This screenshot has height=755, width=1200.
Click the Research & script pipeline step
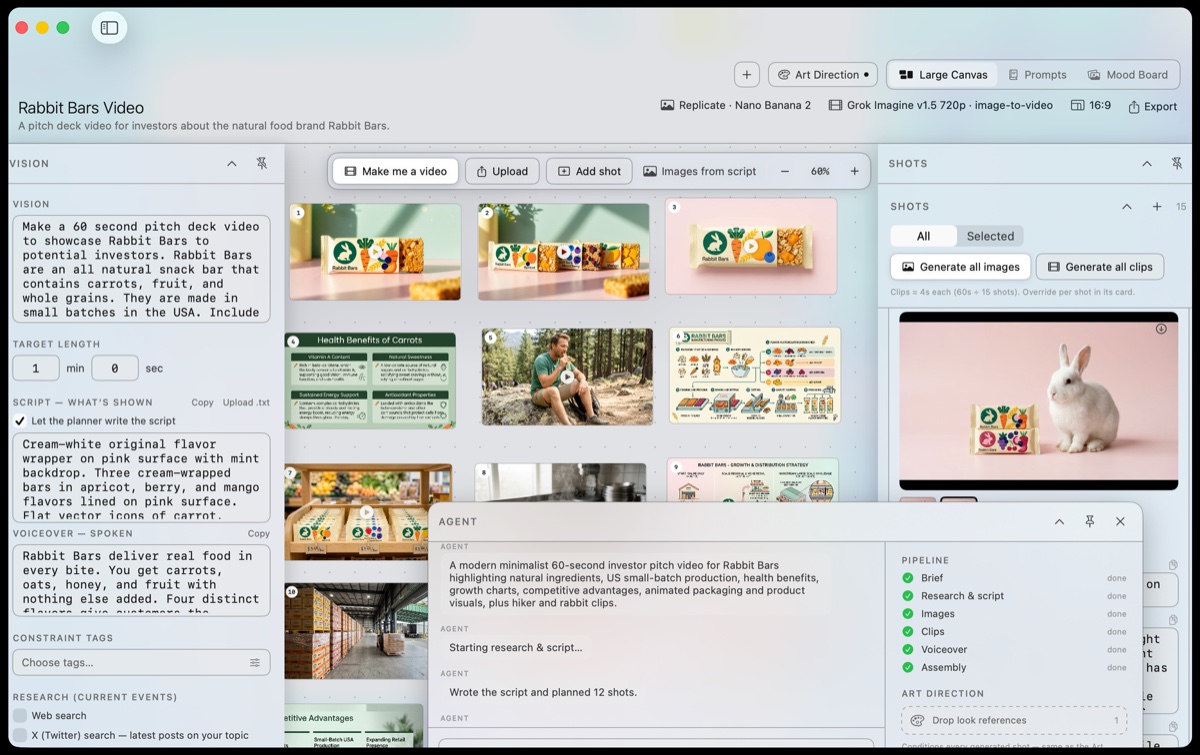tap(1014, 596)
